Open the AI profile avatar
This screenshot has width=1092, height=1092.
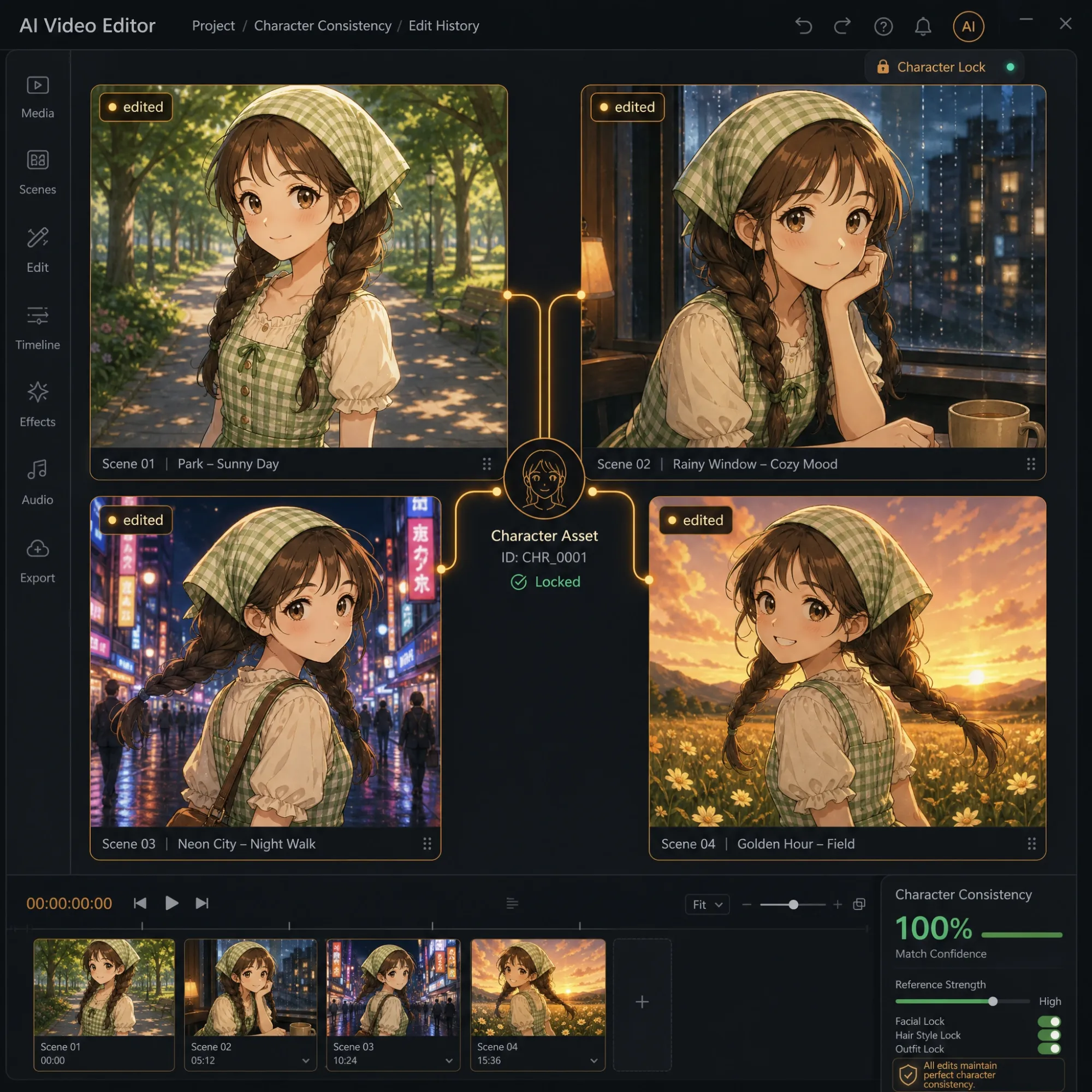pyautogui.click(x=968, y=27)
